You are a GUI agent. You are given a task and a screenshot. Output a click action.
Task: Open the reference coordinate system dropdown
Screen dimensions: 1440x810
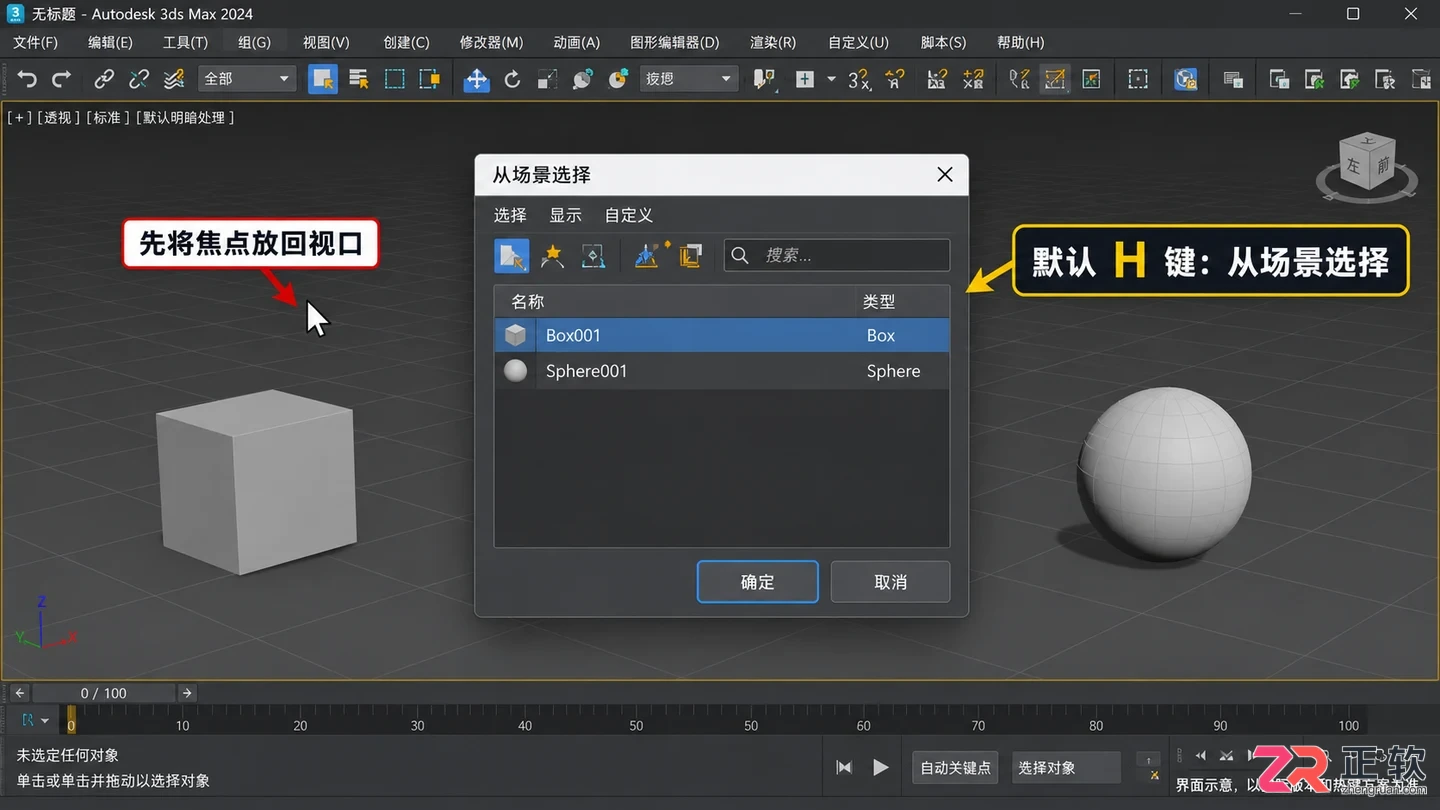point(688,79)
